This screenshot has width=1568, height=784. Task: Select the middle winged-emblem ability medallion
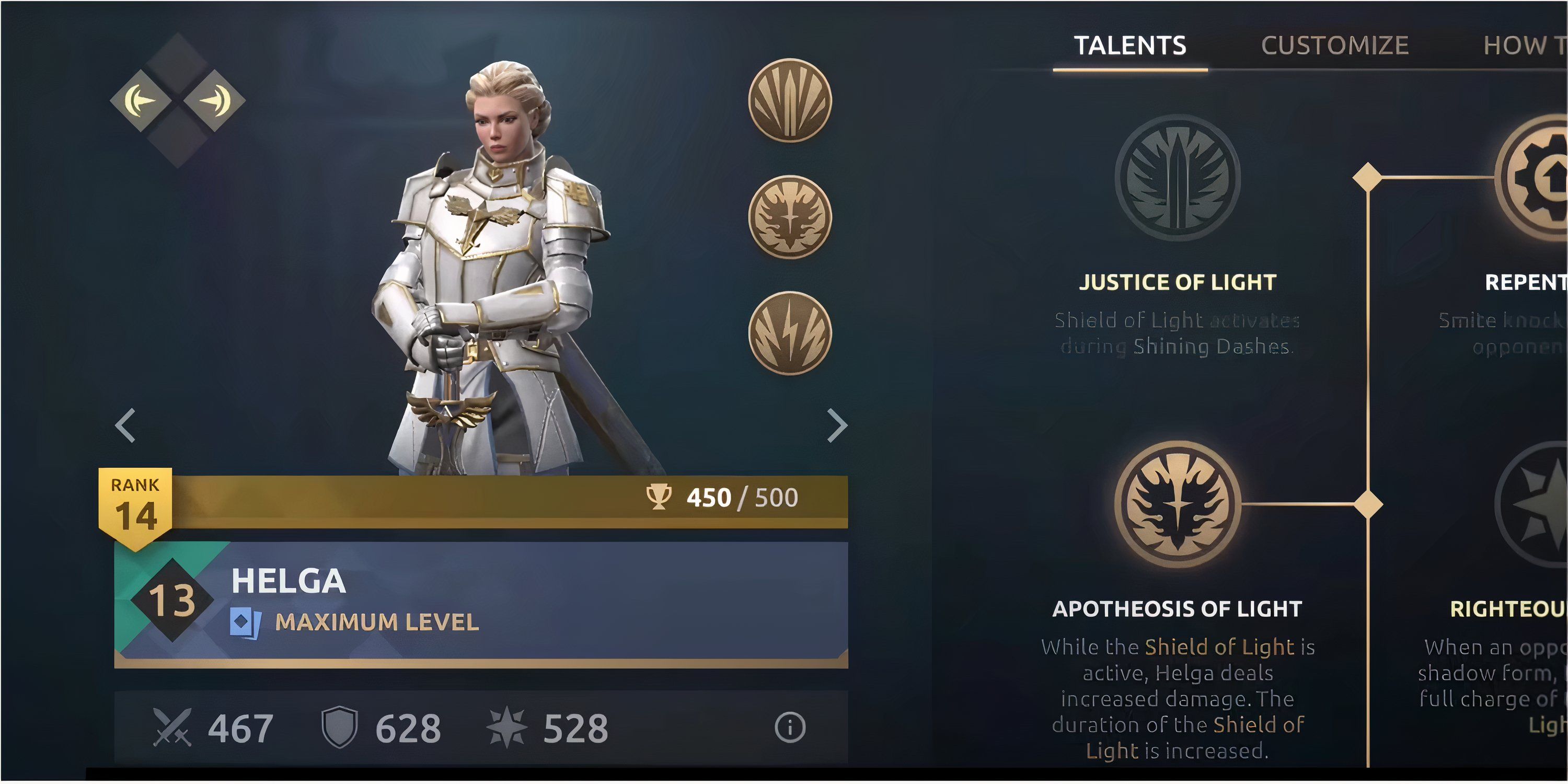(x=789, y=217)
